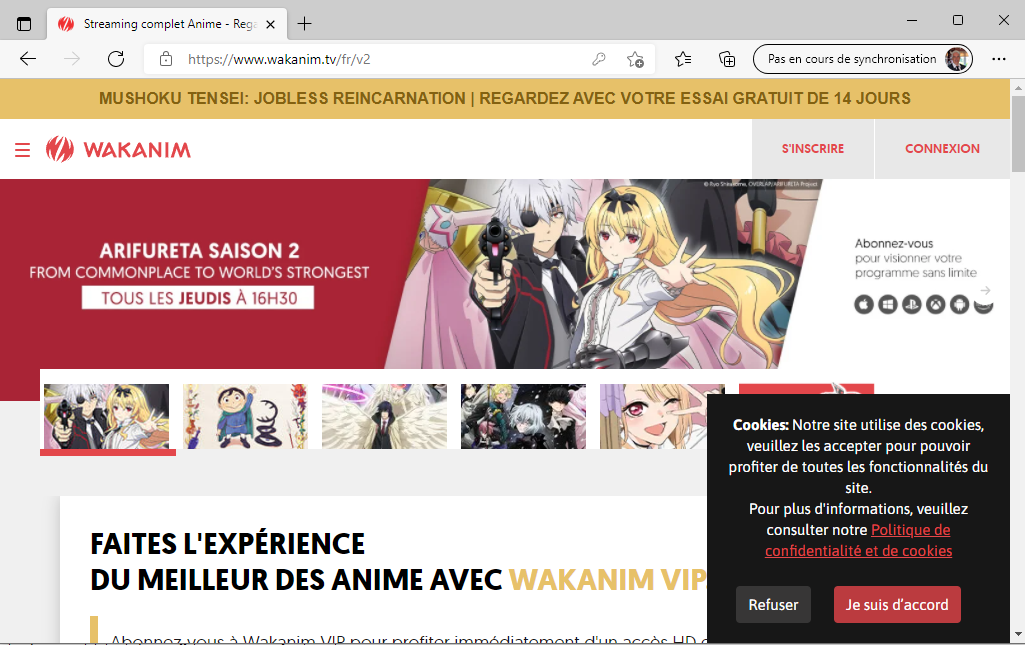Select the Streaming complet Anime tab

(167, 24)
